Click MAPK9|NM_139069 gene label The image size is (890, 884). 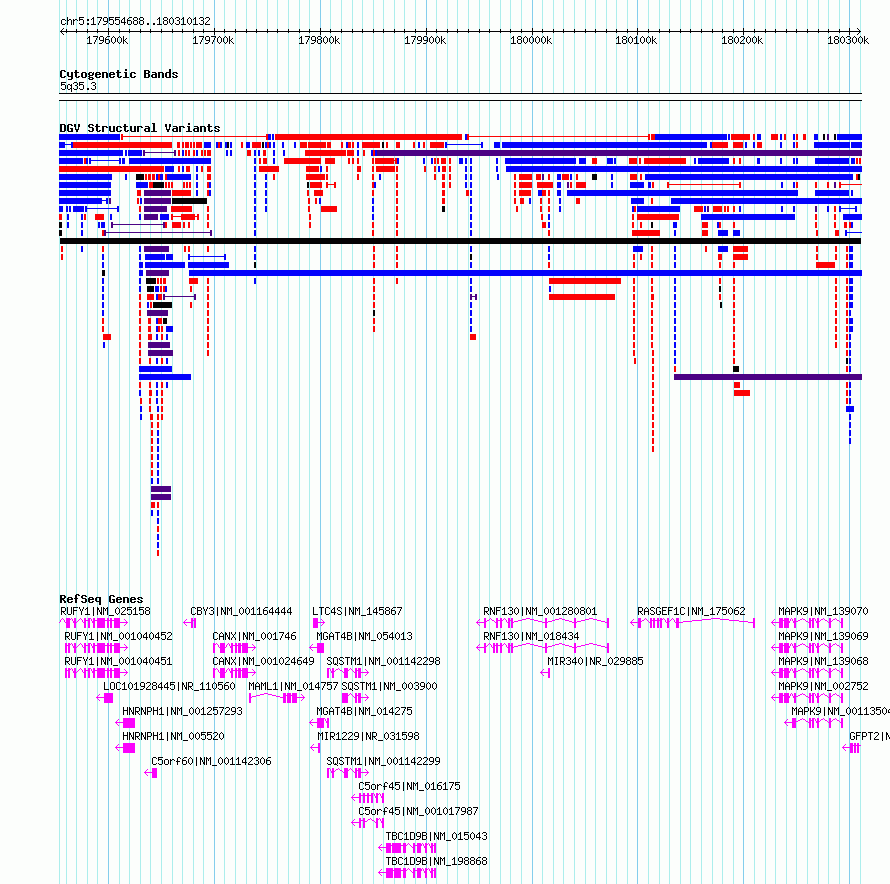coord(823,636)
